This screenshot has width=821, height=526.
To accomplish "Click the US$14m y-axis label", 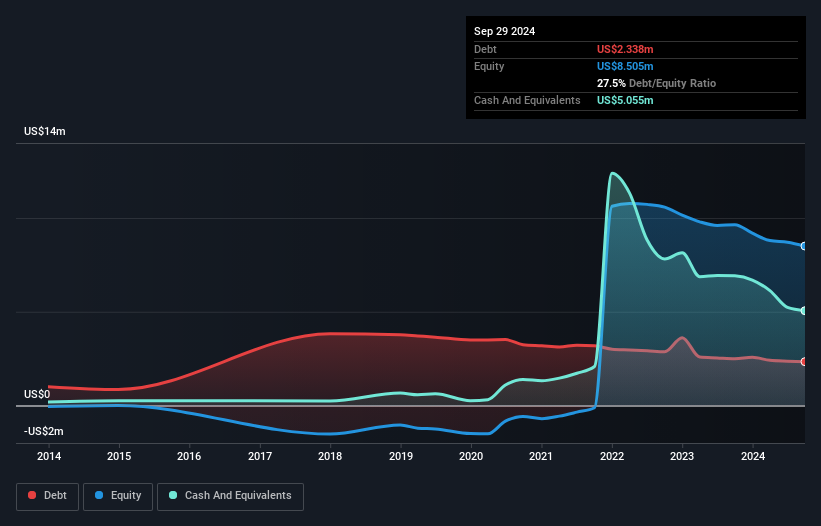I will click(x=45, y=131).
